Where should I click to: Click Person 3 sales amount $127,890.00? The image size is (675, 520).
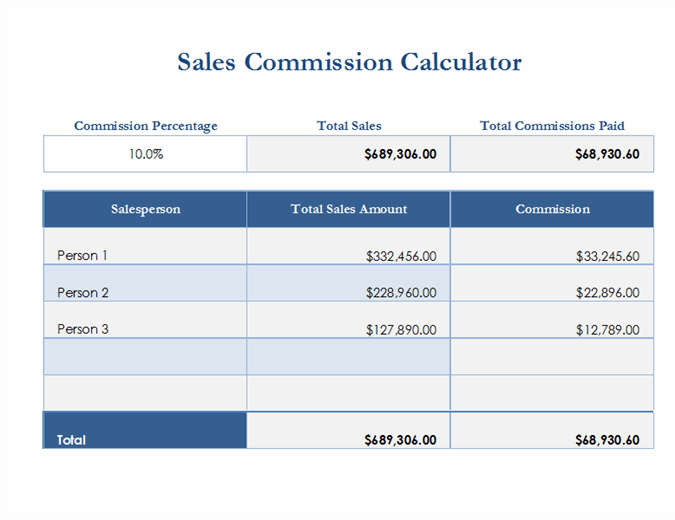click(348, 329)
